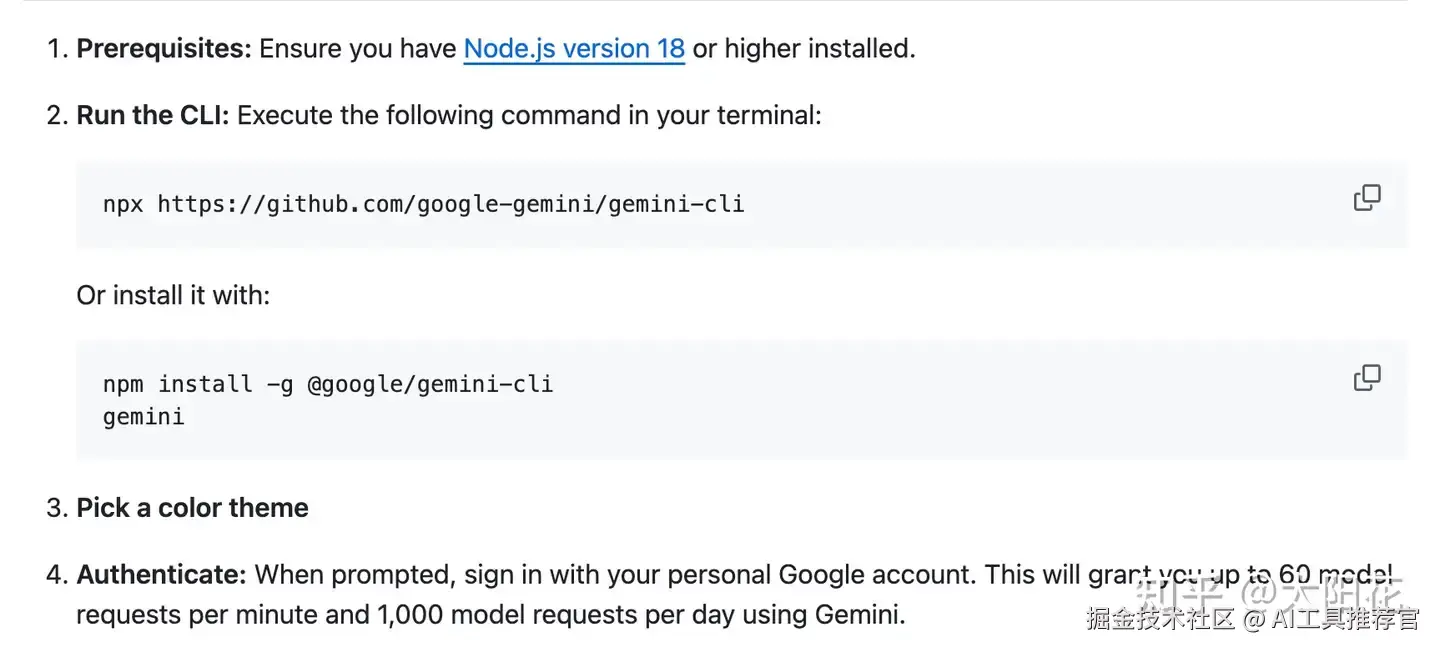Click the 'Ensure you have' text
This screenshot has height=652, width=1440.
[357, 48]
